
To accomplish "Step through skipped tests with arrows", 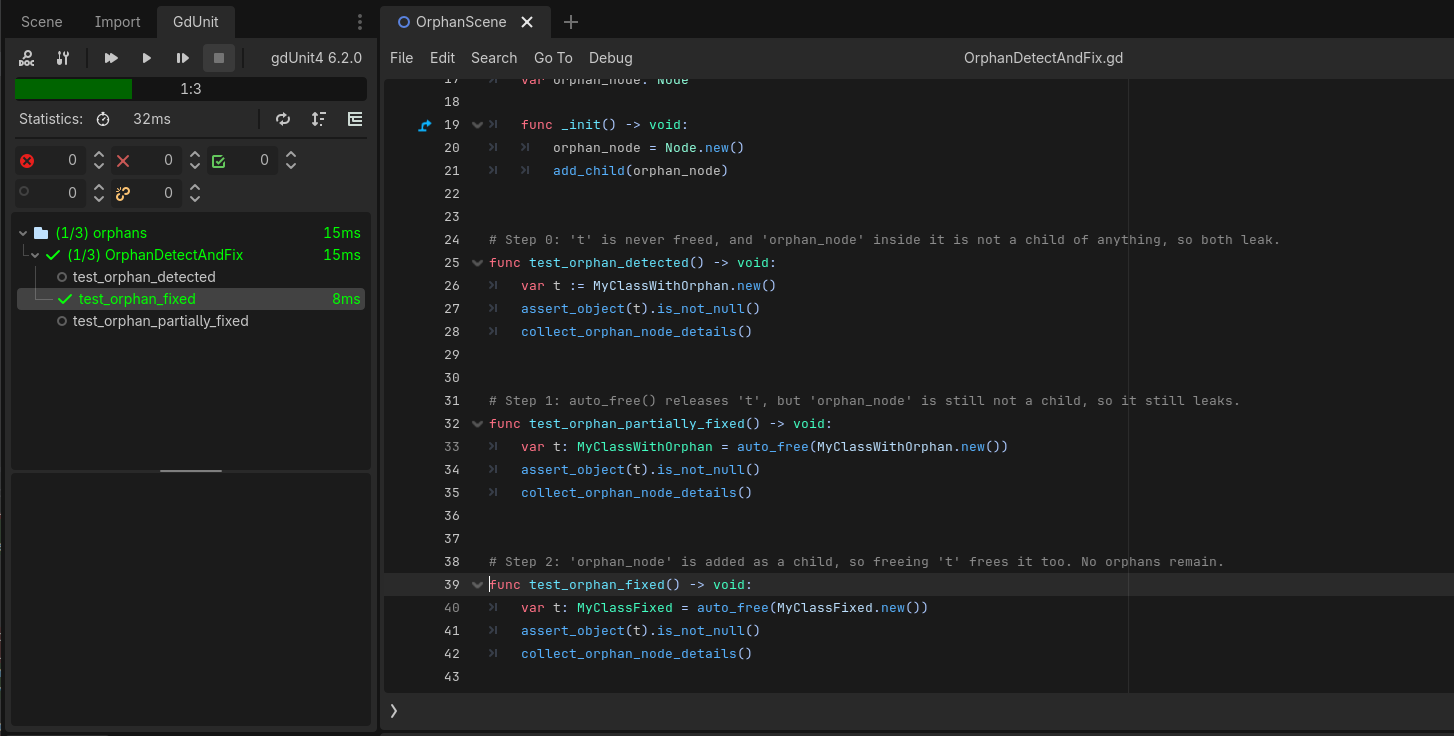I will coord(98,192).
